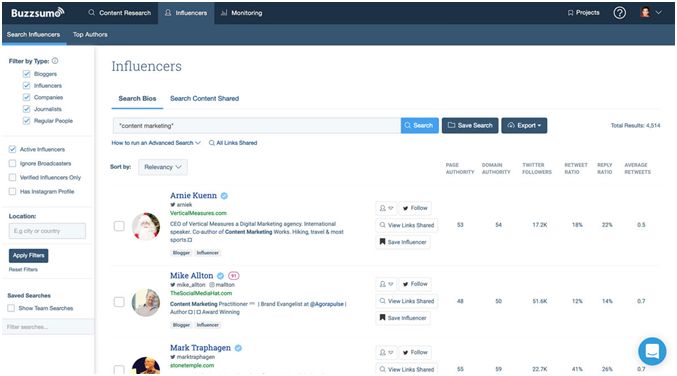This screenshot has width=677, height=376.
Task: Open Arnie Kuenn's profile name link
Action: [193, 196]
